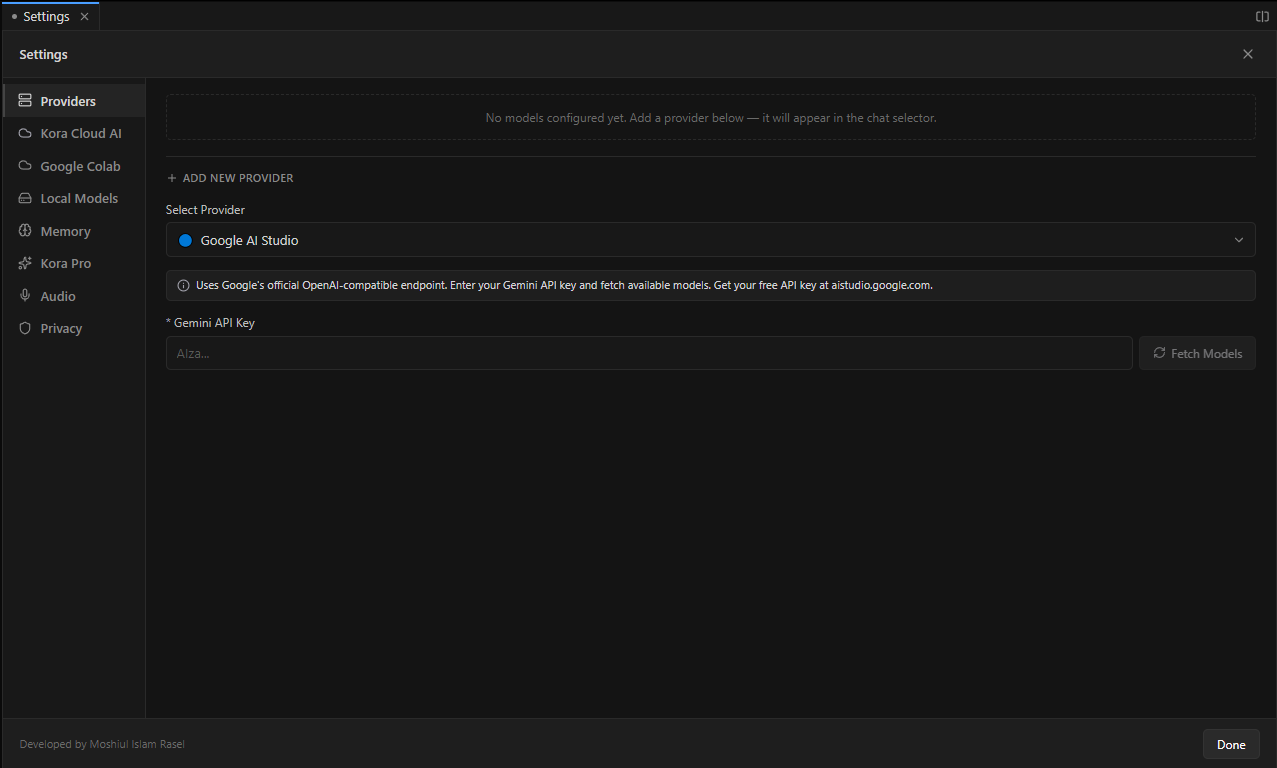This screenshot has height=768, width=1277.
Task: Click the 'Developed by Moshiul Islam Rasel' text
Action: point(102,744)
